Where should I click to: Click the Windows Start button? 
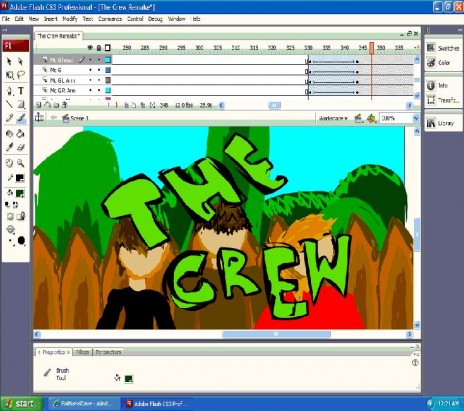pos(21,404)
